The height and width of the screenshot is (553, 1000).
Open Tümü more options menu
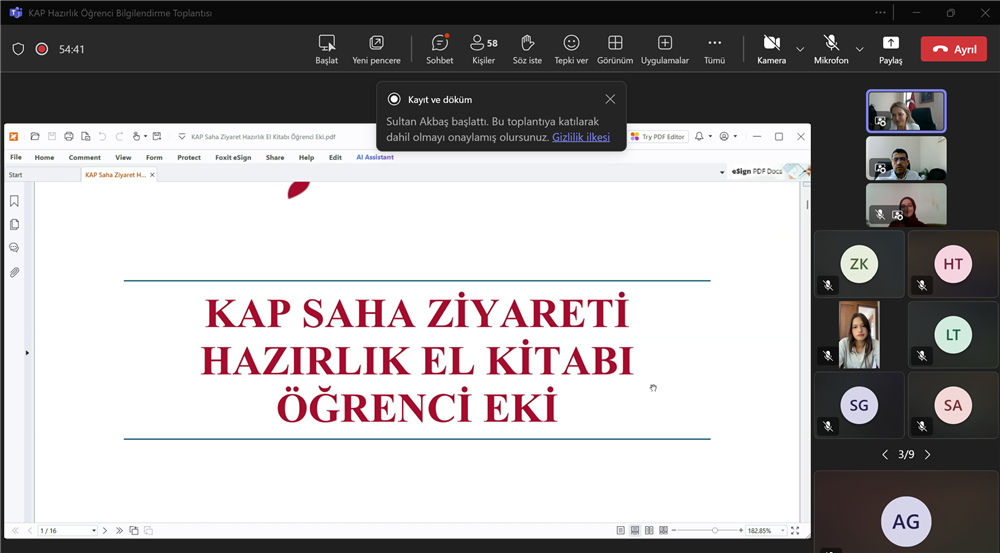coord(714,49)
